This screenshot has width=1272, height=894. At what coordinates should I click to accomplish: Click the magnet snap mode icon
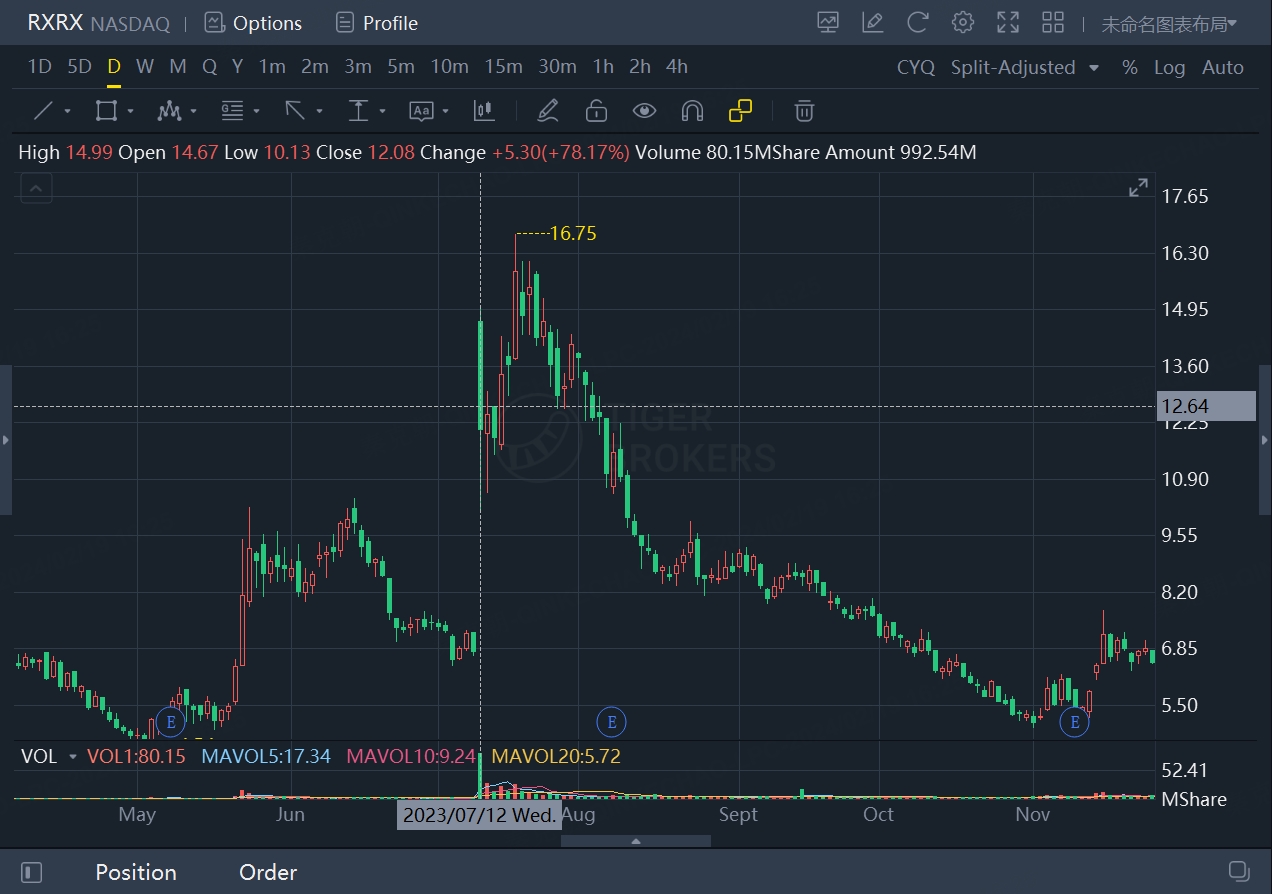click(x=692, y=111)
